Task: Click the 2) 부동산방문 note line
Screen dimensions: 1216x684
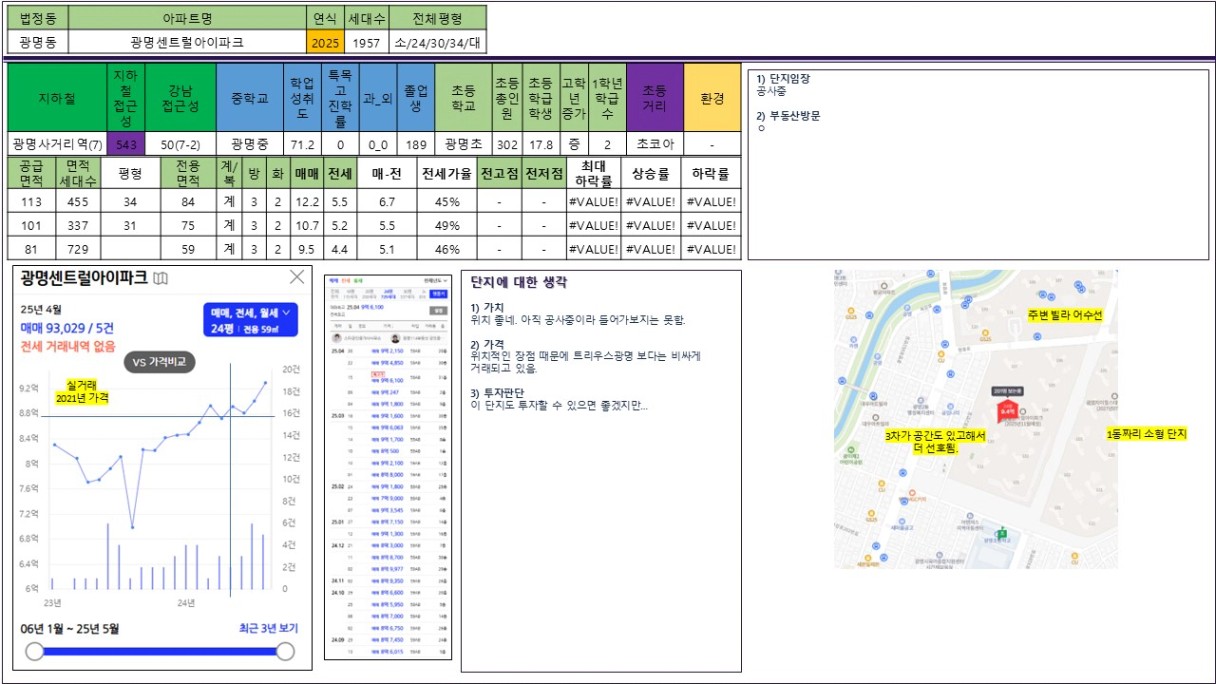Action: coord(788,115)
